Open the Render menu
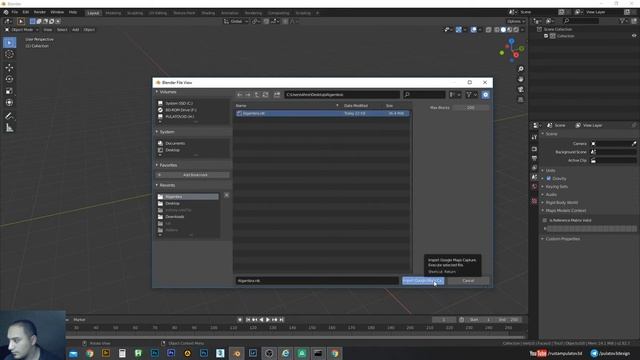The width and height of the screenshot is (640, 360). click(40, 12)
